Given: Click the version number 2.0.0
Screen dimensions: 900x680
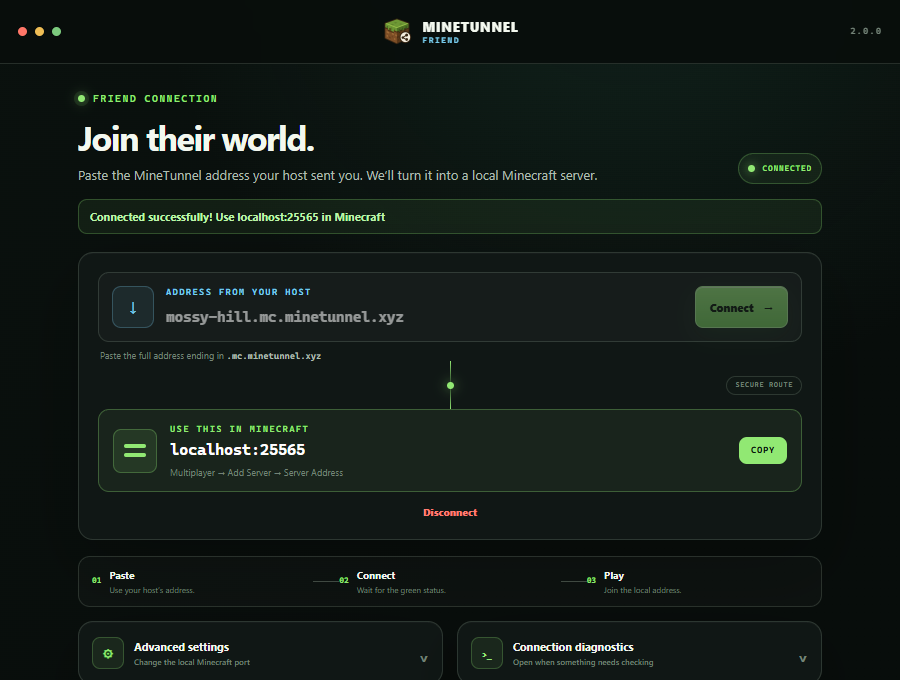Looking at the screenshot, I should click(866, 31).
